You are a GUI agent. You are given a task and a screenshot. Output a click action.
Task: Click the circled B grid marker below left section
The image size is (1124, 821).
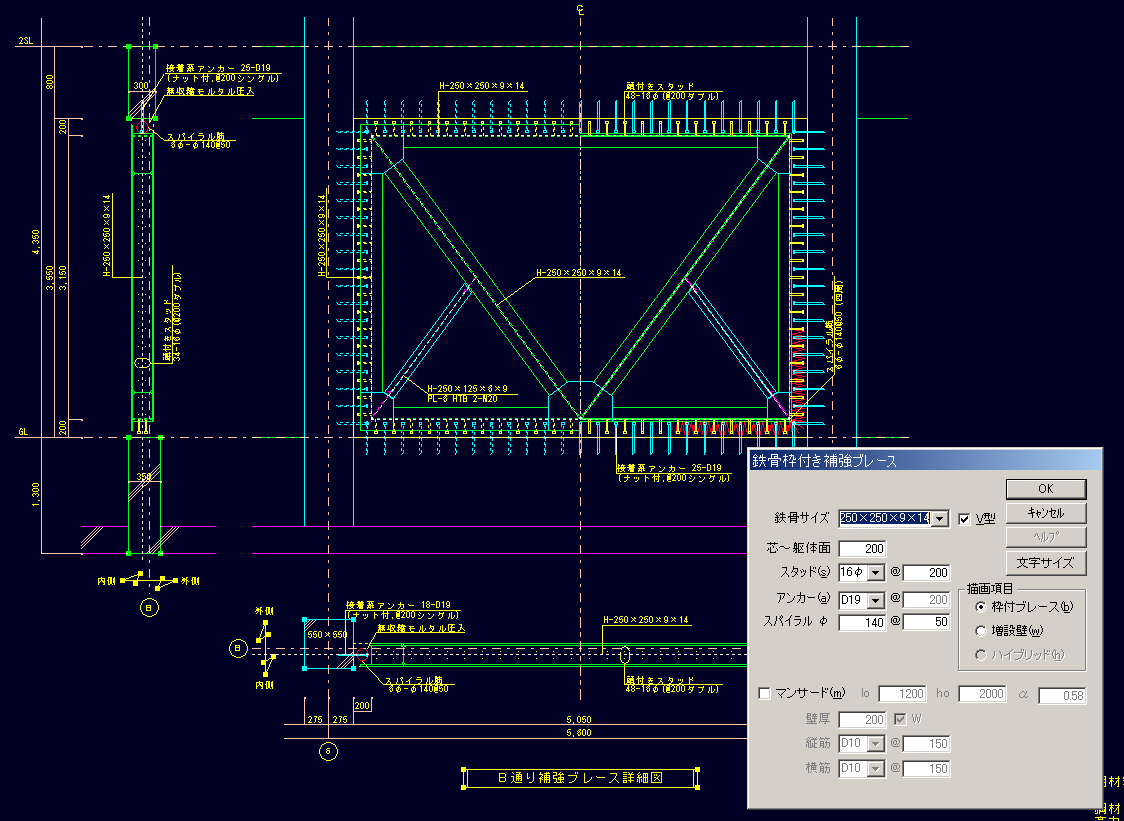click(x=149, y=606)
